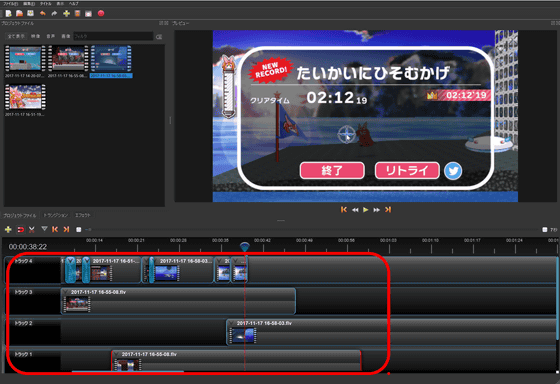Import files using the green plus toolbar icon
The image size is (560, 384).
click(66, 14)
